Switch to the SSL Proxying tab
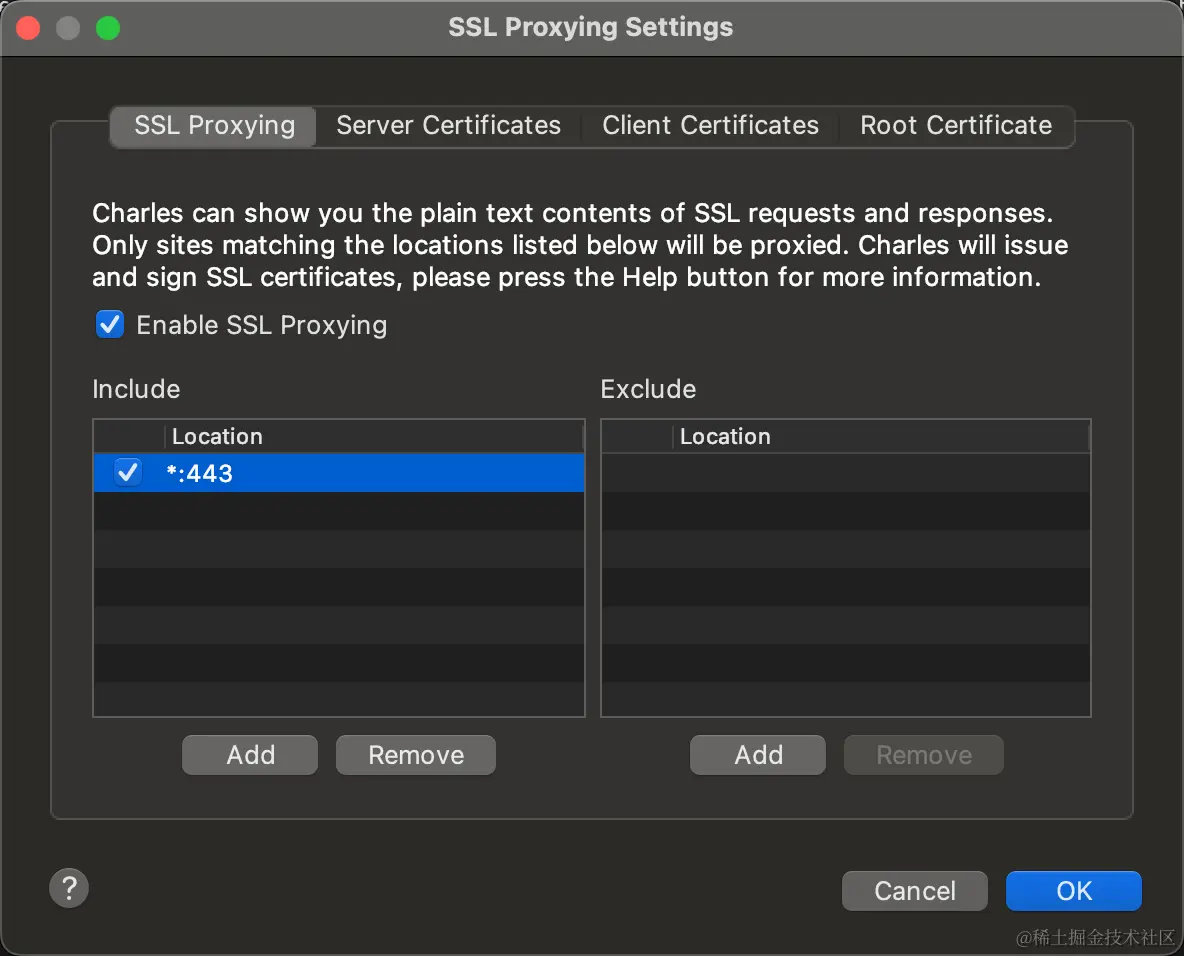Image resolution: width=1184 pixels, height=956 pixels. point(214,125)
